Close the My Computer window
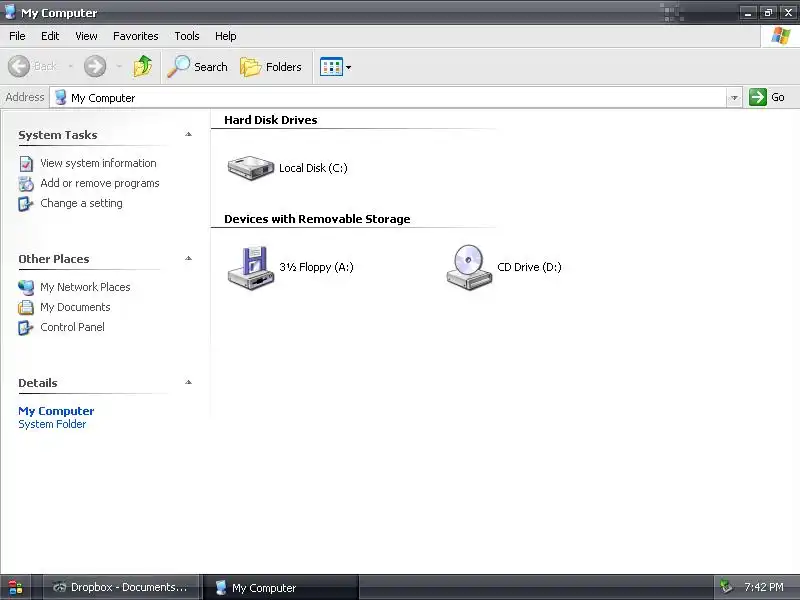 pos(788,13)
